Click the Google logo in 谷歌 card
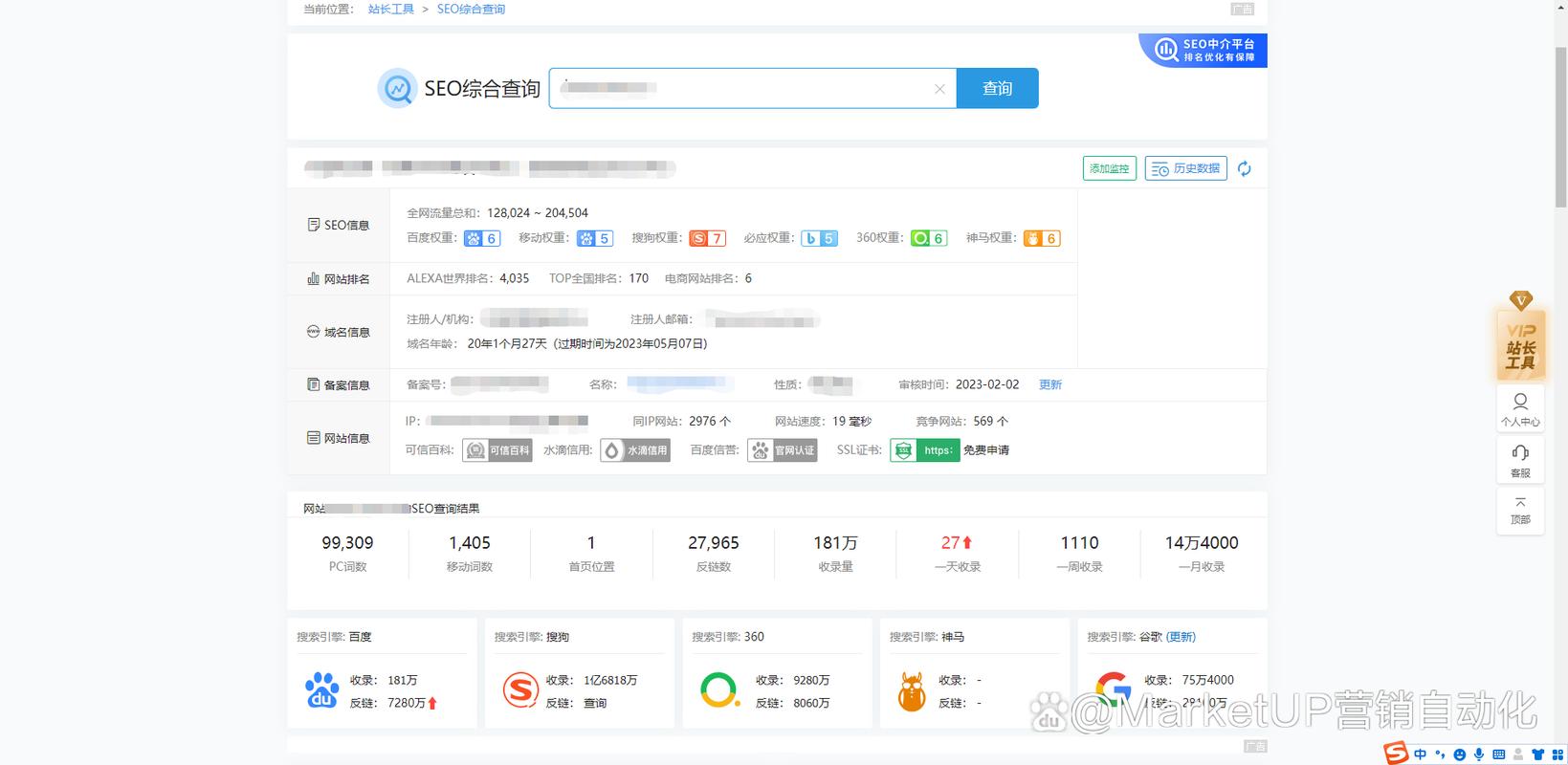 pos(1114,688)
